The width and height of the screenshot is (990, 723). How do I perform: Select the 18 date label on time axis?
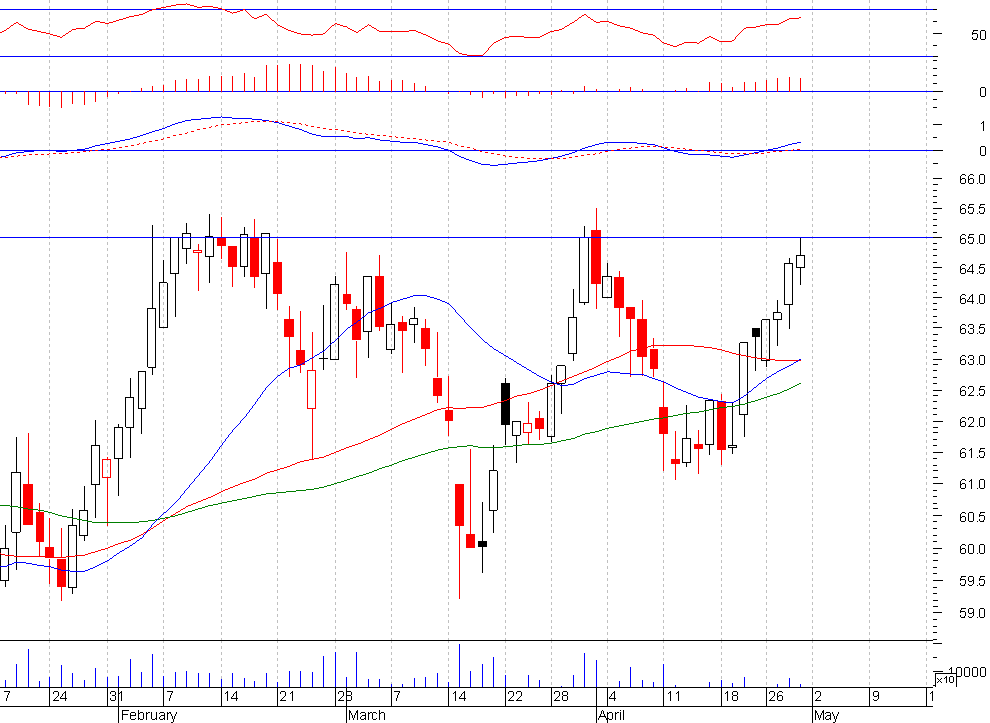tap(731, 696)
